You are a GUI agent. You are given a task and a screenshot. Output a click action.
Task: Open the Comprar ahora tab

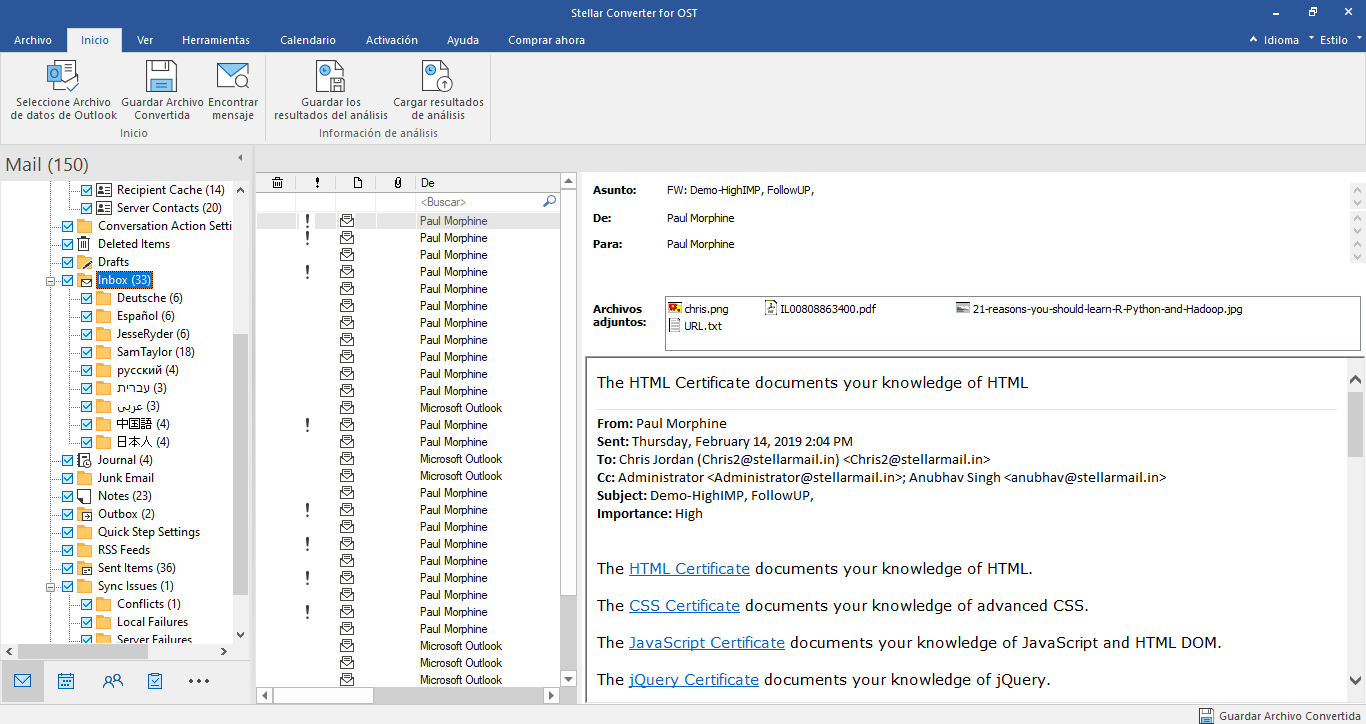click(x=546, y=40)
